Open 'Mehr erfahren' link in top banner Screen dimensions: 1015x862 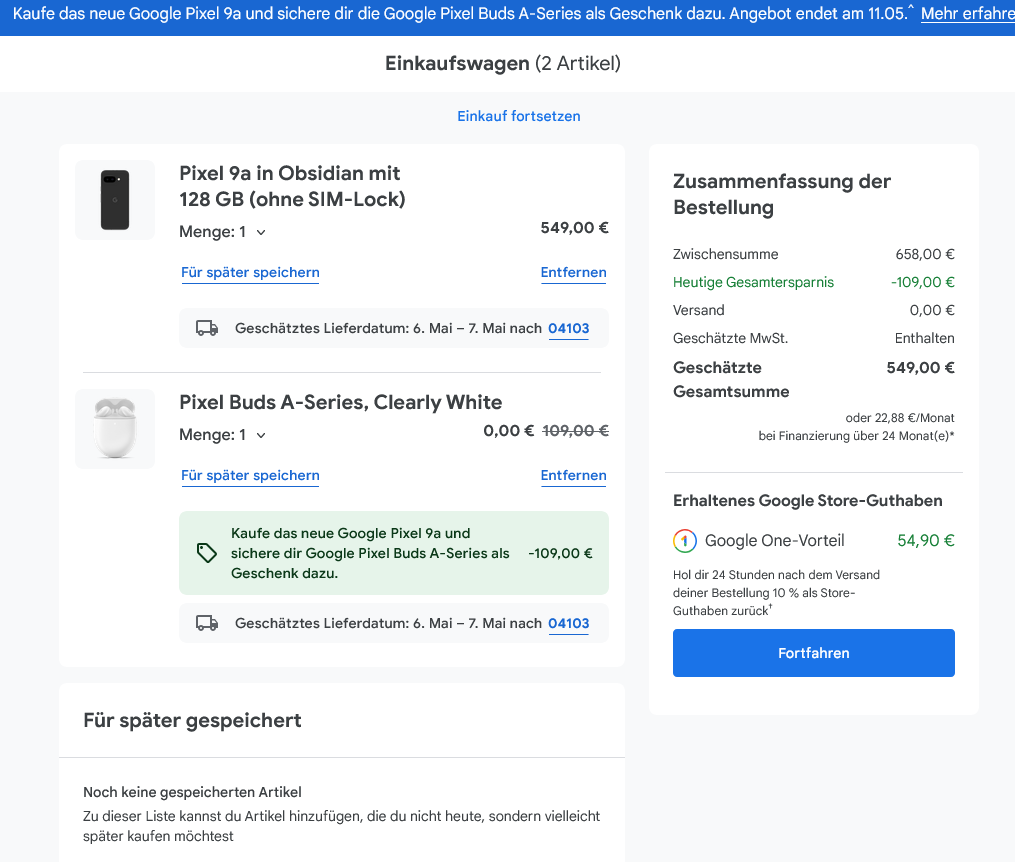pyautogui.click(x=966, y=14)
